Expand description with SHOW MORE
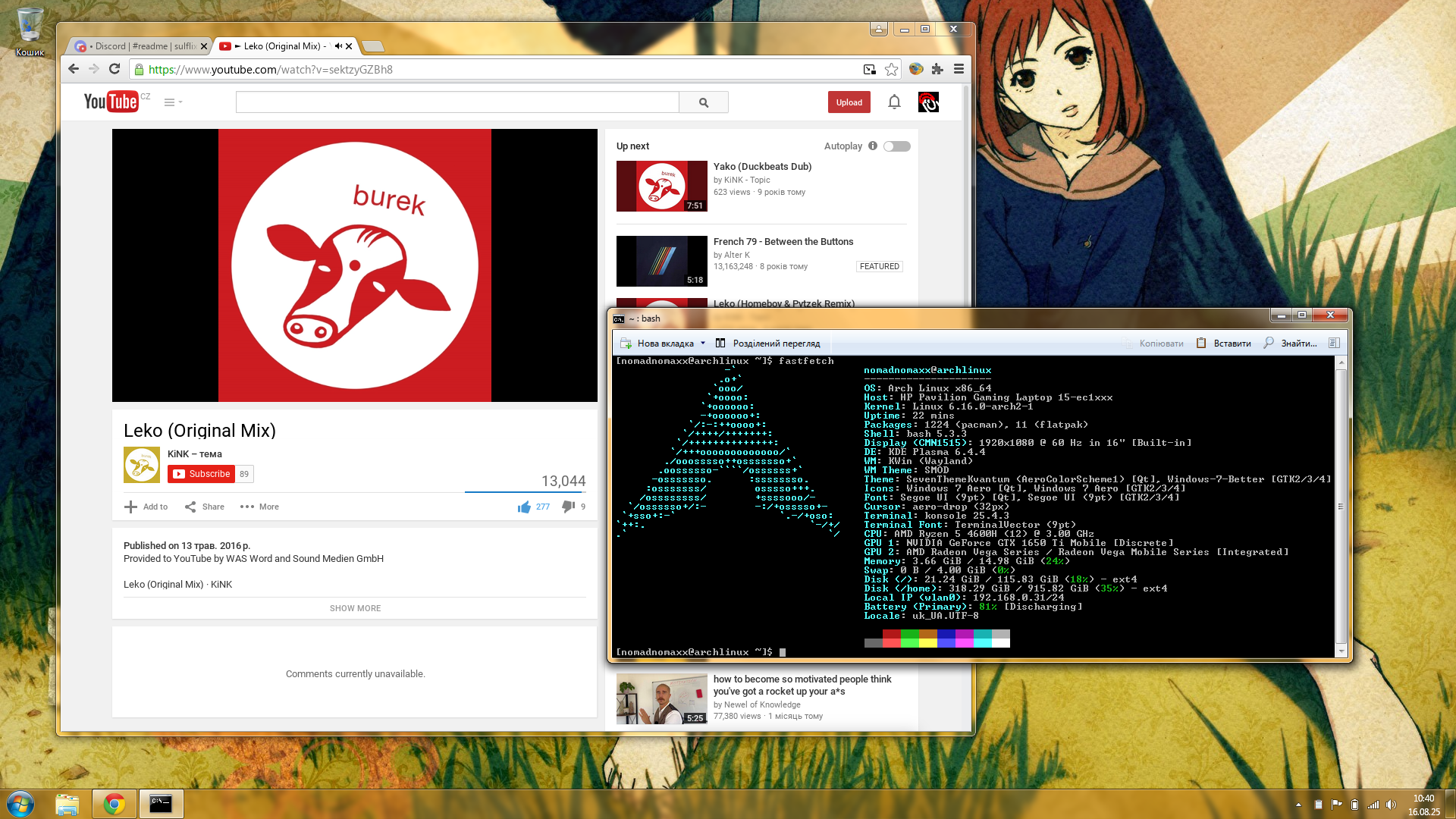The width and height of the screenshot is (1456, 819). click(x=355, y=608)
